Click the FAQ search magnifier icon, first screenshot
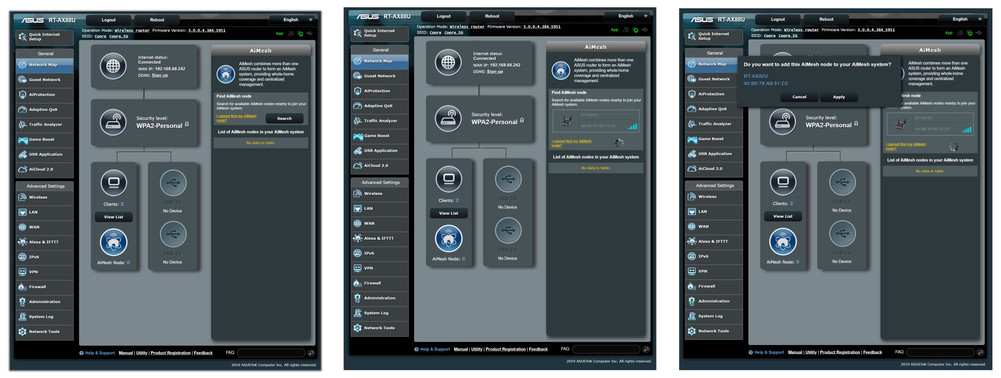 click(311, 352)
